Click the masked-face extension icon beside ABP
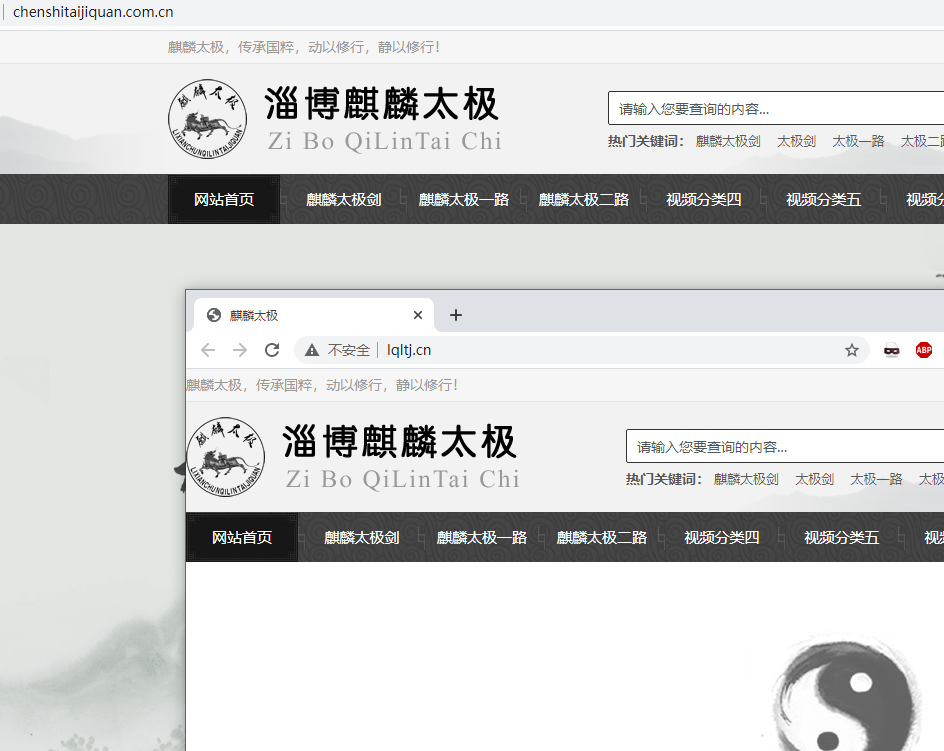 click(x=891, y=350)
